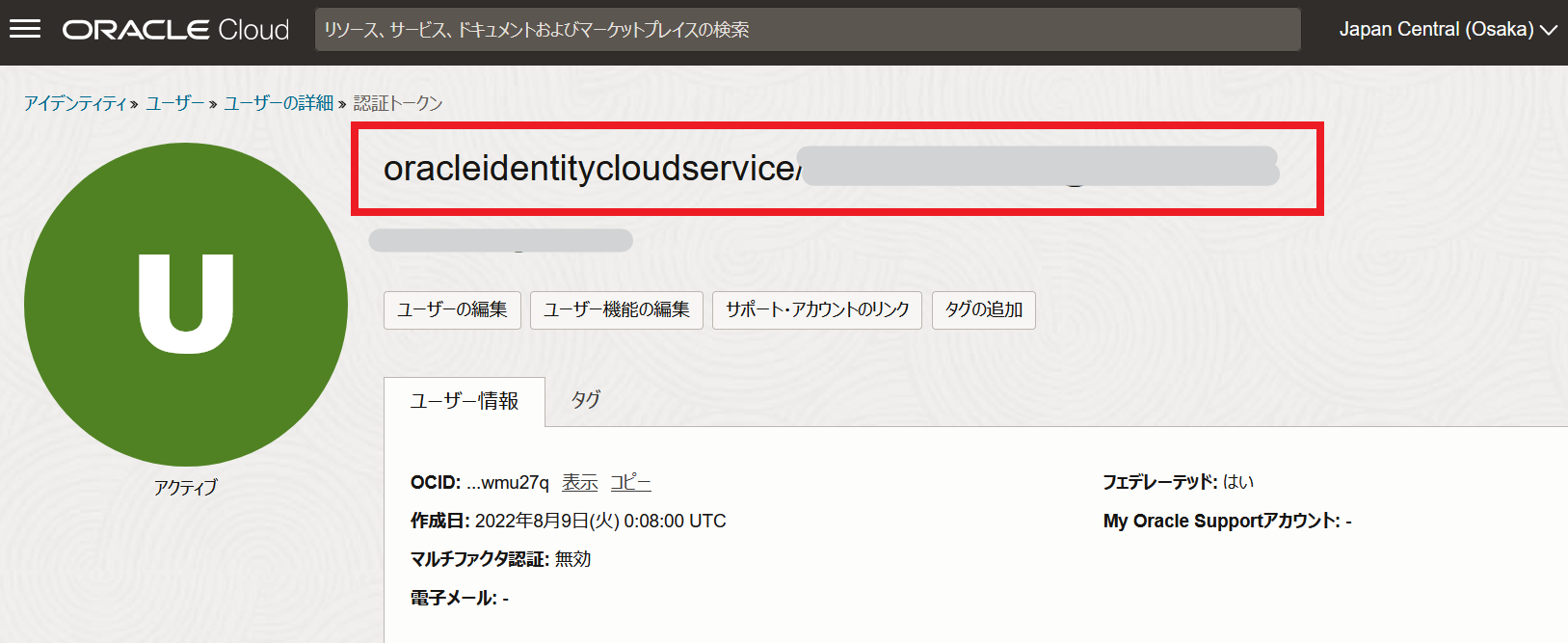This screenshot has width=1568, height=643.
Task: Click the truncated OCID value wmu27q
Action: pos(508,482)
